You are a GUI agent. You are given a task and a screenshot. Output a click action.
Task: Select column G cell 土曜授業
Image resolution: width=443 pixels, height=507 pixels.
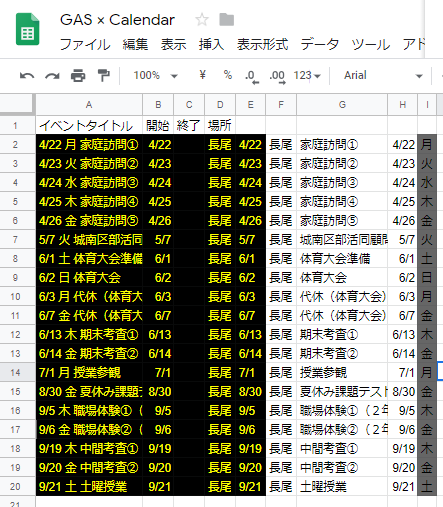point(342,487)
